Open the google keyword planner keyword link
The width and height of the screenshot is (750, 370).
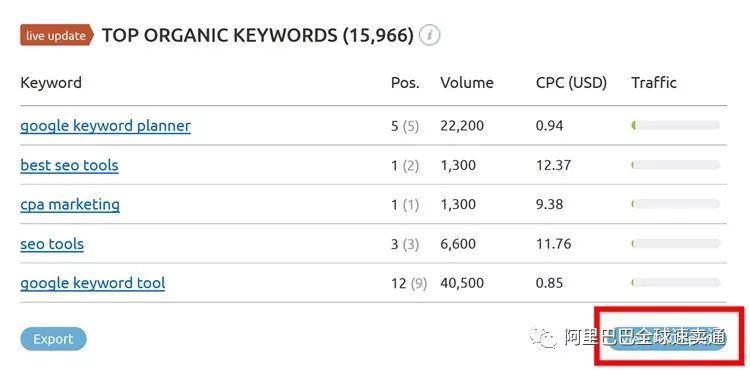pyautogui.click(x=105, y=126)
